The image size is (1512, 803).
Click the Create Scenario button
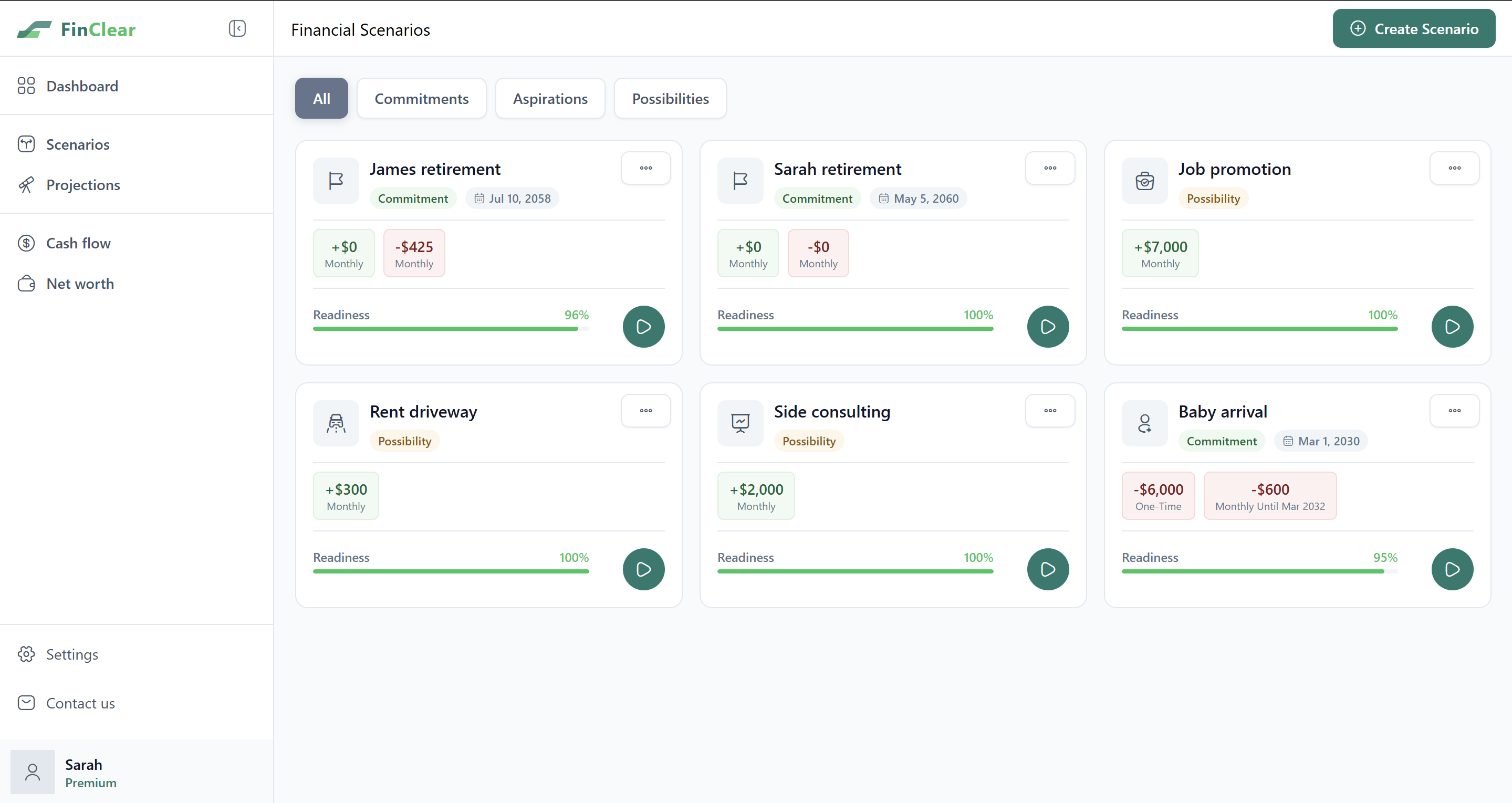(x=1413, y=29)
